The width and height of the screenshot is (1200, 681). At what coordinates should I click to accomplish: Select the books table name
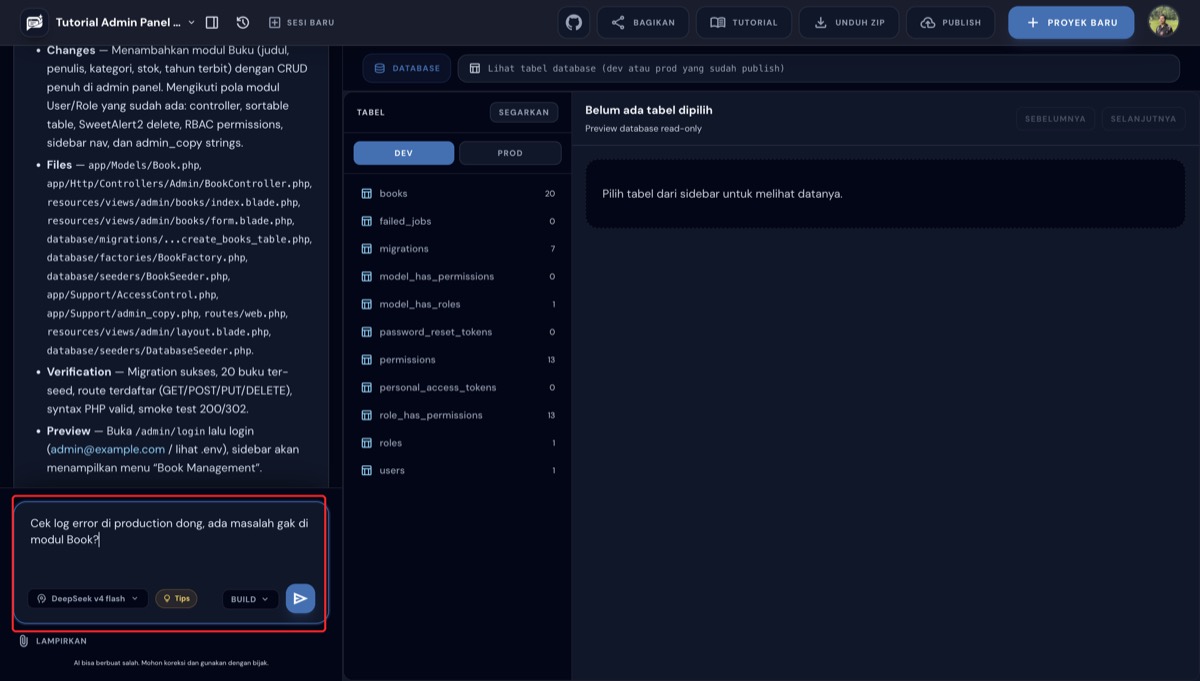pos(393,193)
